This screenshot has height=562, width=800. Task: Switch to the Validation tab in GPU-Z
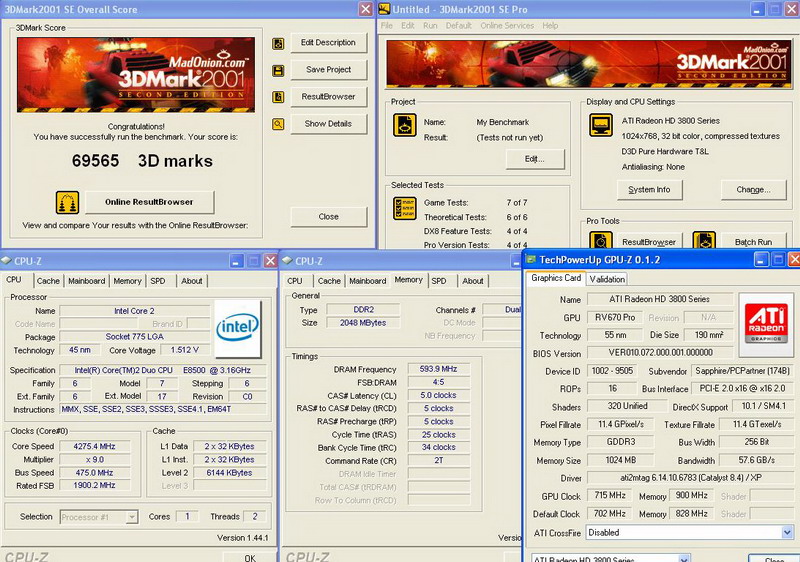(607, 279)
